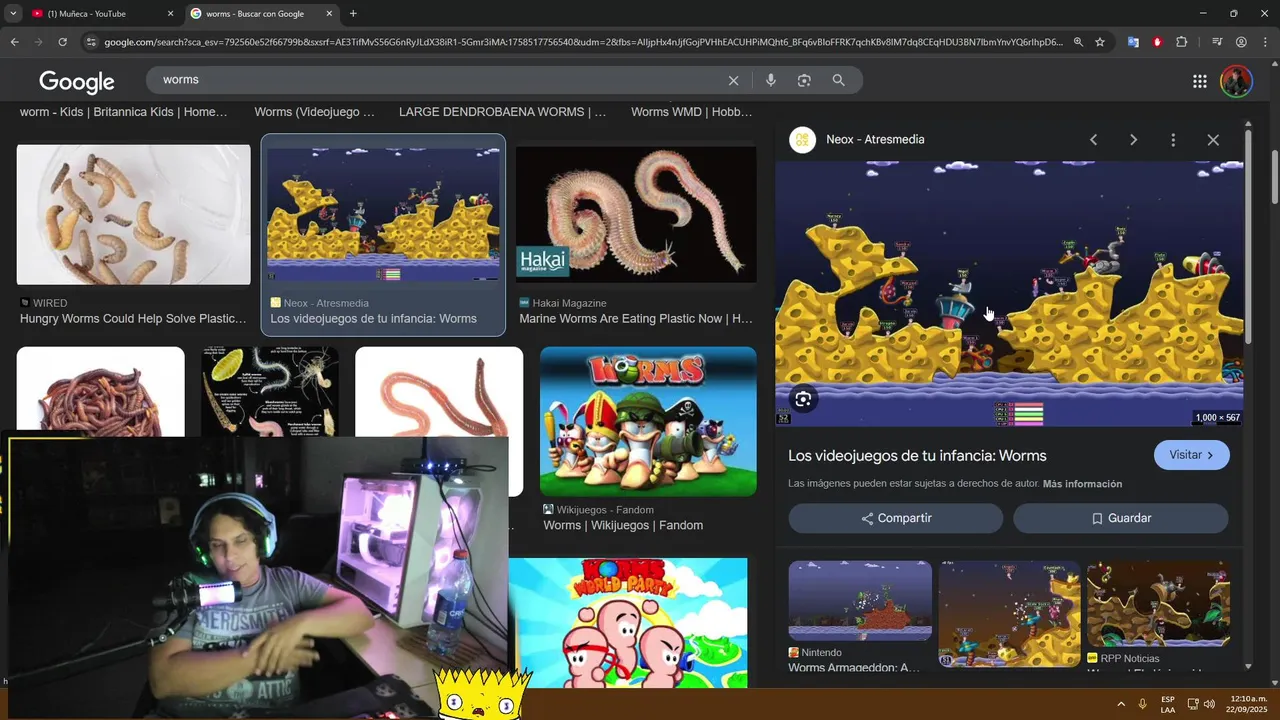The image size is (1280, 720).
Task: Open the Google apps grid
Action: [x=1200, y=81]
